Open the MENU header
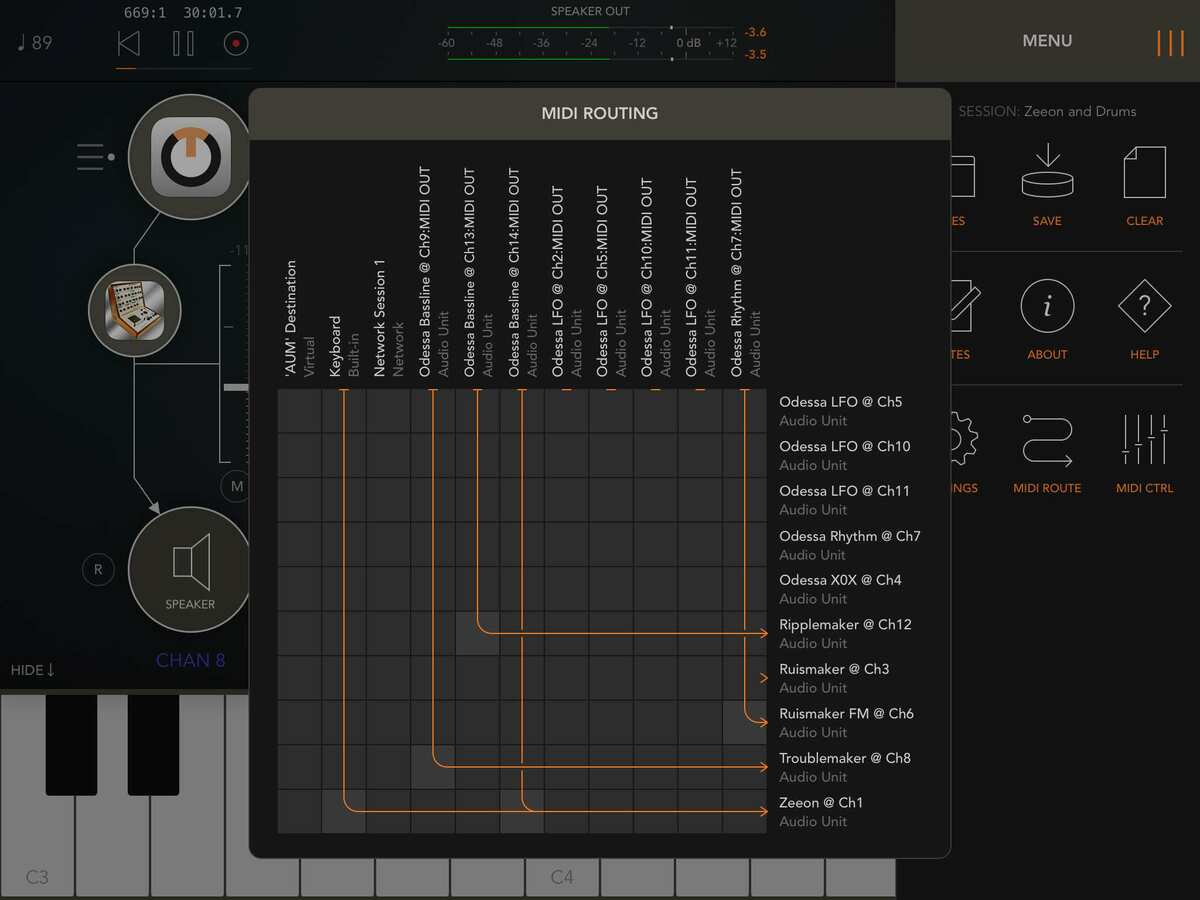 [x=1047, y=41]
